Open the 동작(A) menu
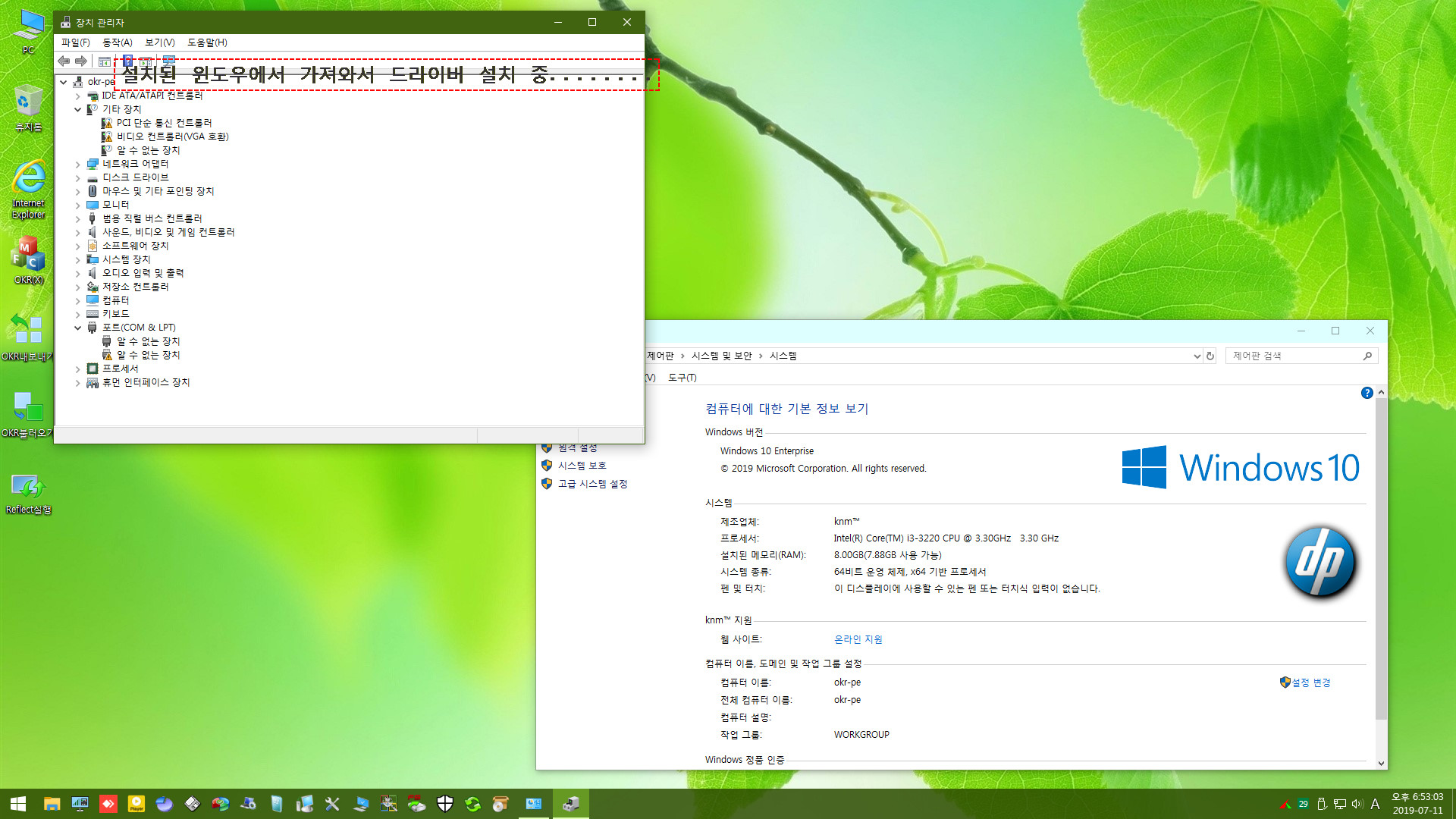Image resolution: width=1456 pixels, height=819 pixels. [x=118, y=42]
